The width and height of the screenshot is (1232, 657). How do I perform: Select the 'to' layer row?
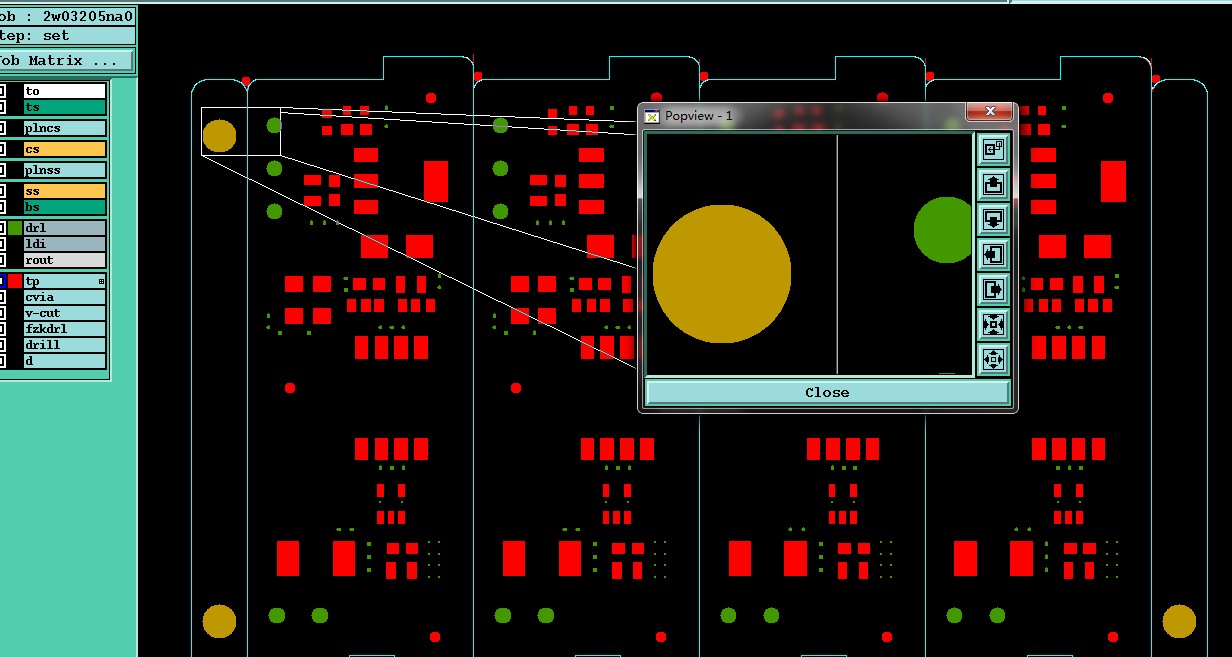[64, 91]
